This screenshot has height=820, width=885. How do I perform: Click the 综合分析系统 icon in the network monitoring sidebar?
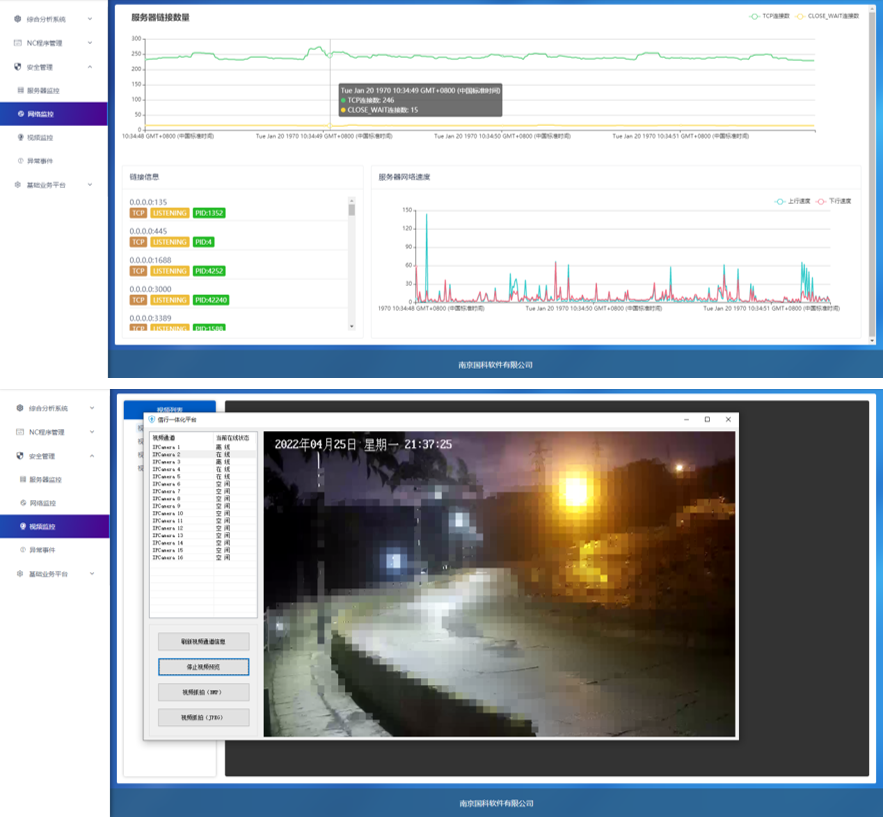coord(18,19)
